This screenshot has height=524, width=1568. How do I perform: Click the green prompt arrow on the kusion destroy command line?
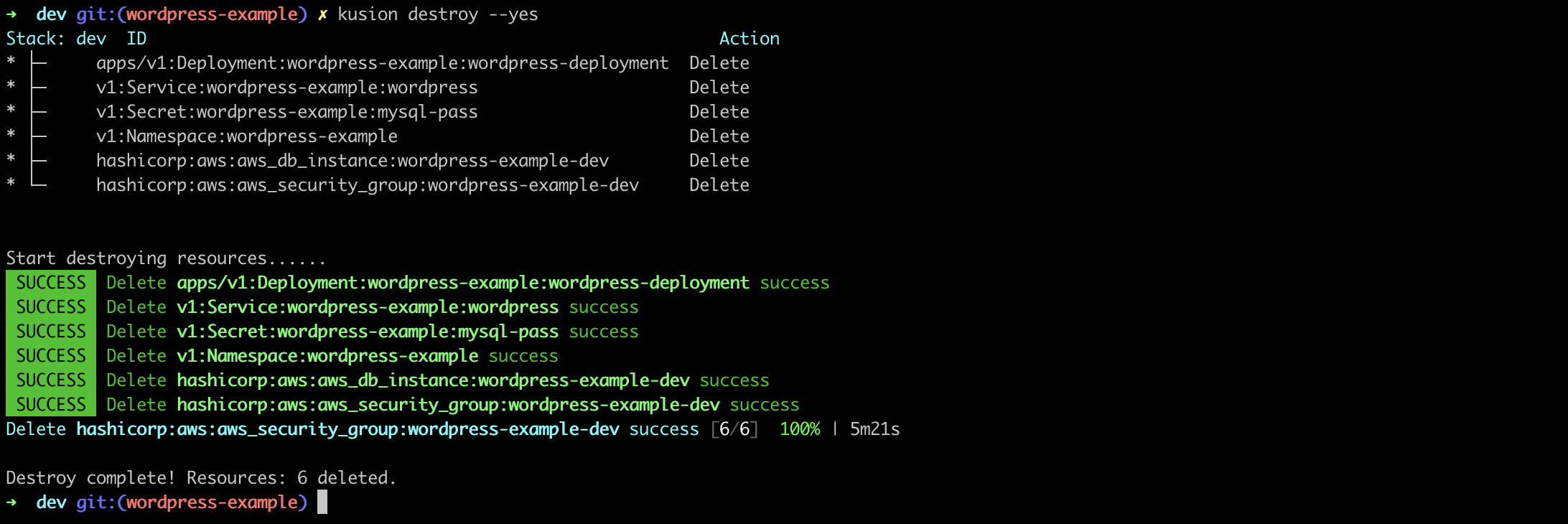(11, 14)
